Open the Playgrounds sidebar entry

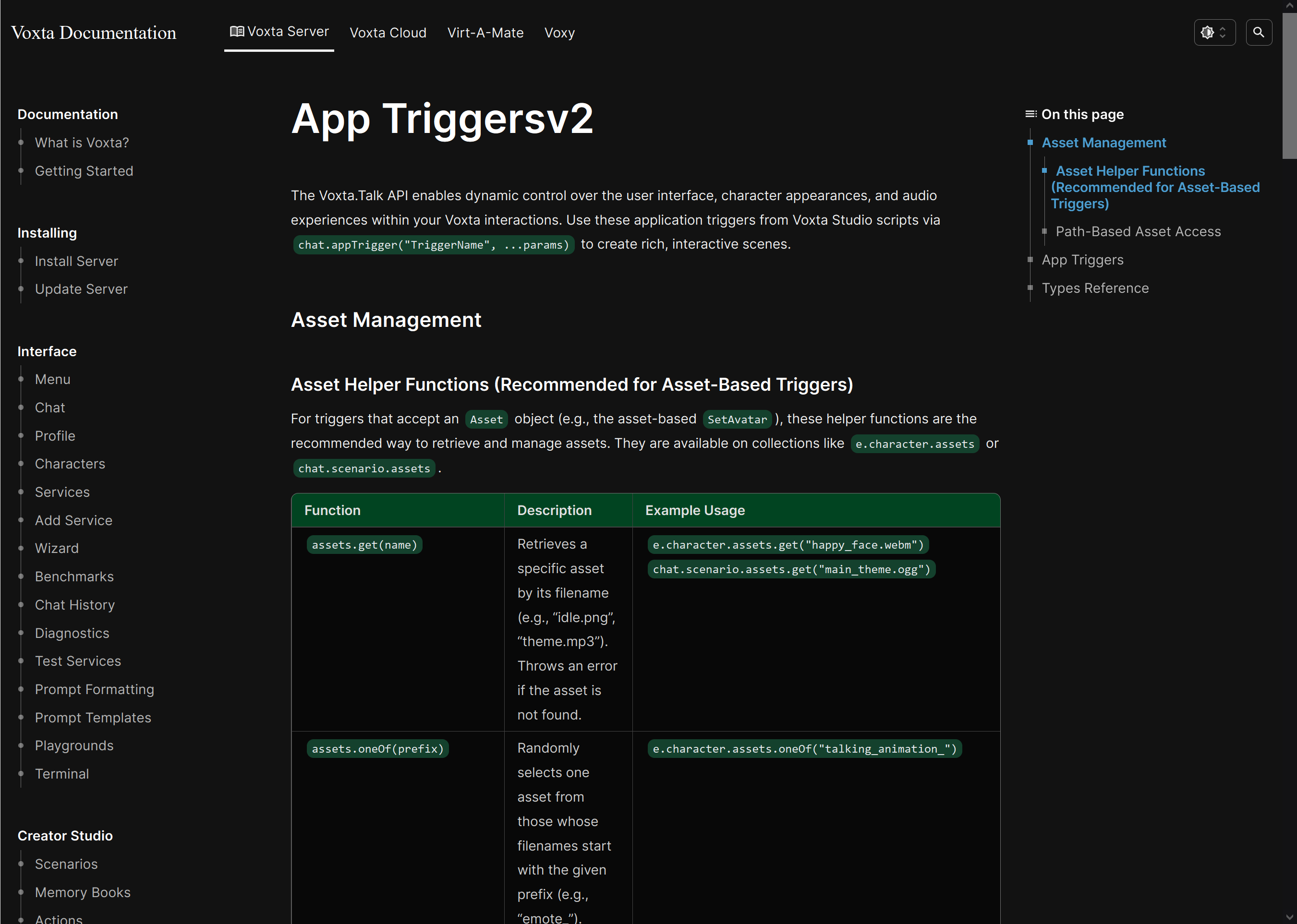coord(74,745)
